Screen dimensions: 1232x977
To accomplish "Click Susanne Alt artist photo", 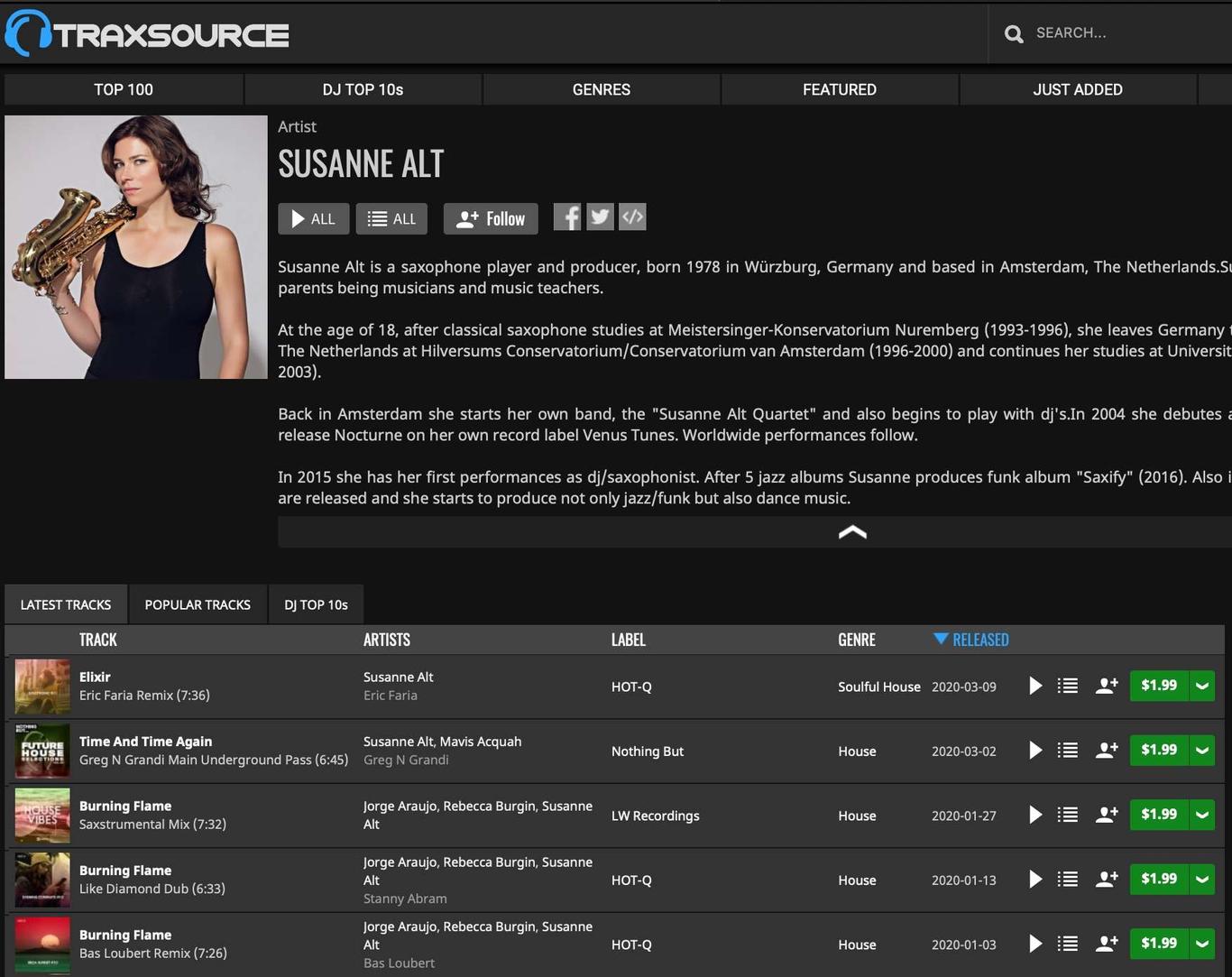I will [x=136, y=246].
